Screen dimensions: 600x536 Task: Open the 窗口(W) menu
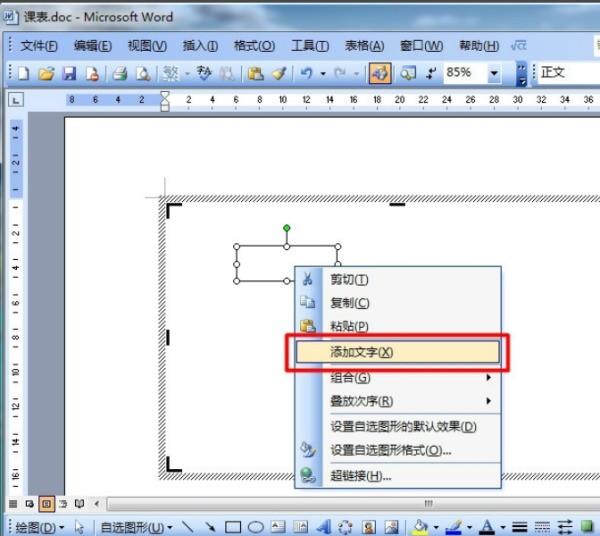pos(421,46)
